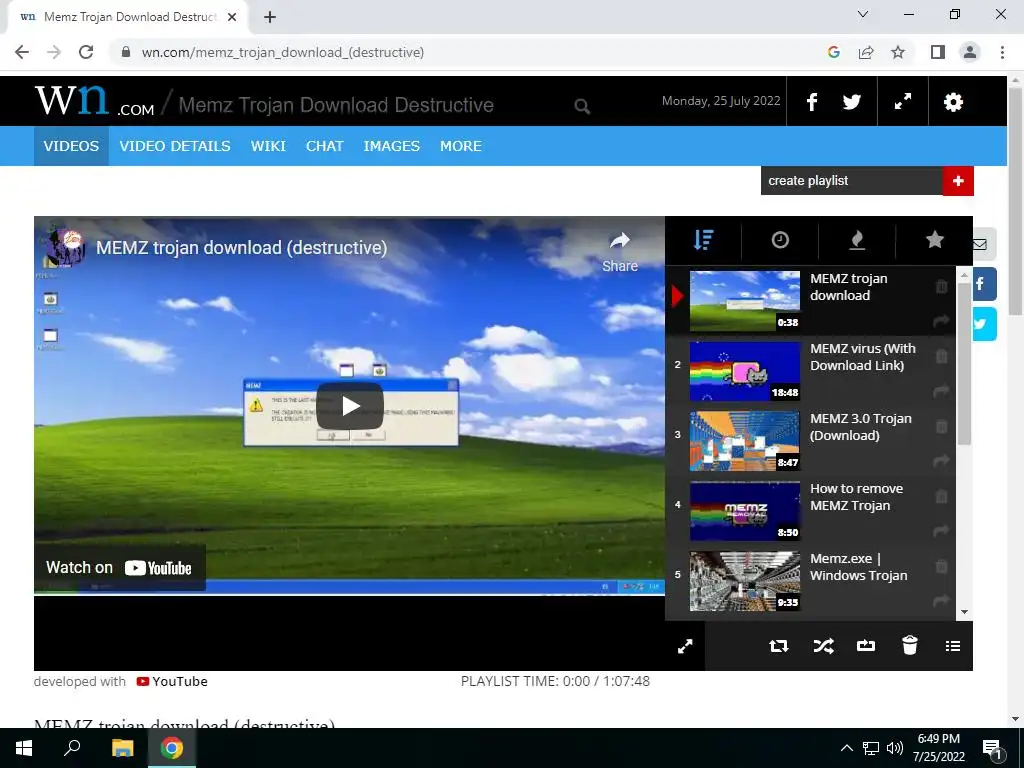
Task: Open volume control in system tray
Action: (x=895, y=748)
